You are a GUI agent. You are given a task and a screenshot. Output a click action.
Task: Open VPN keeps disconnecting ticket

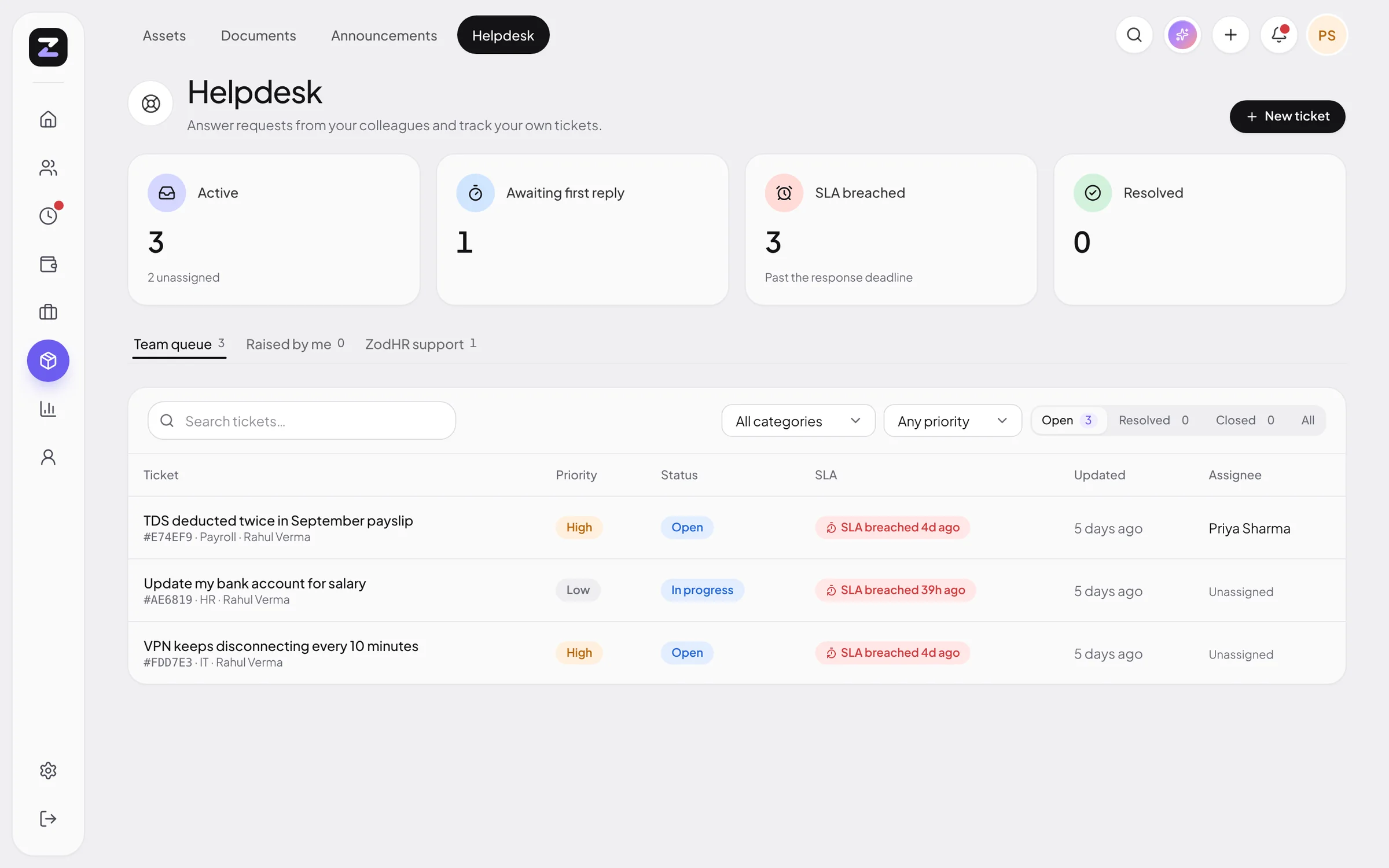click(x=736, y=653)
